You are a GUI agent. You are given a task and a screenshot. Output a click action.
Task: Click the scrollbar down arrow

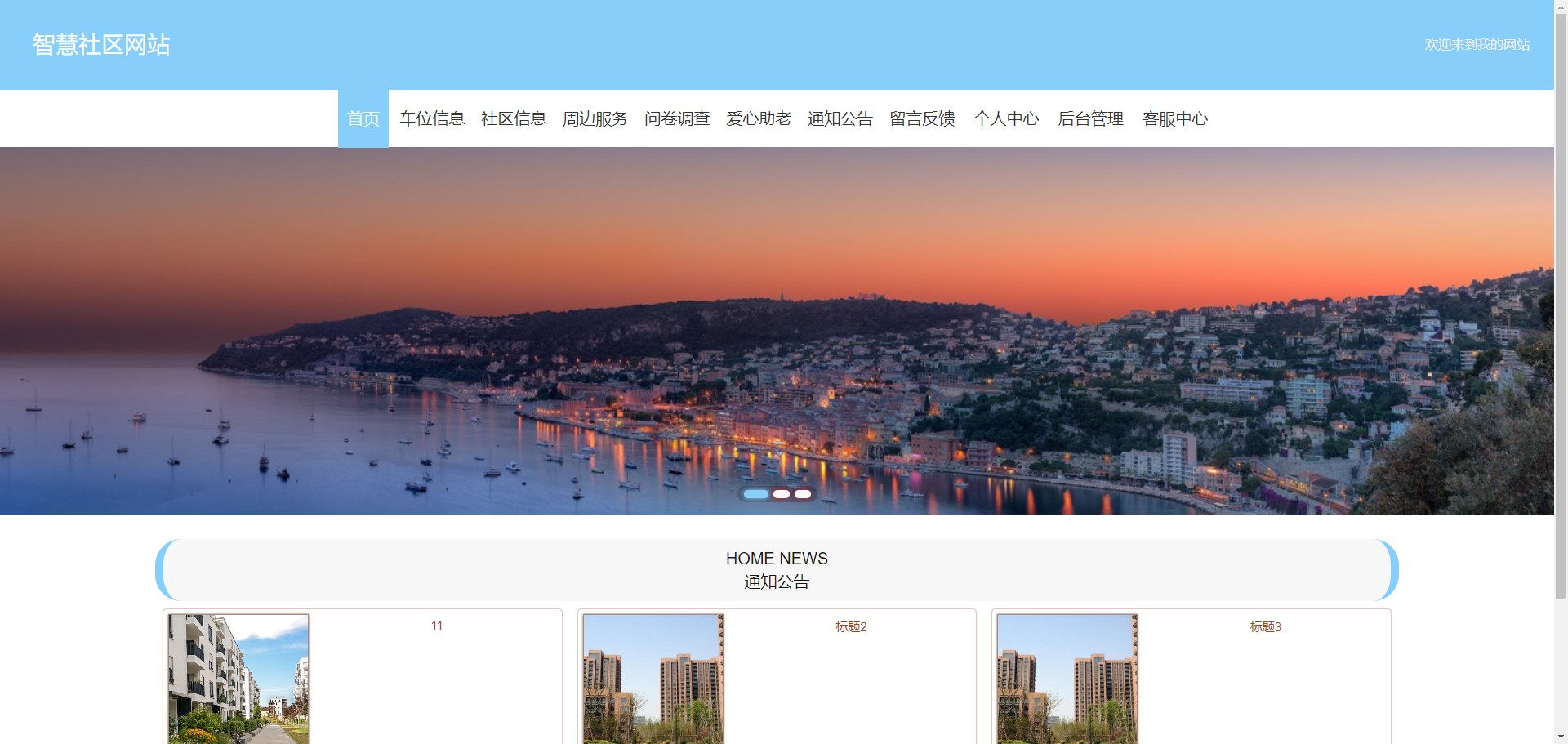[x=1561, y=737]
